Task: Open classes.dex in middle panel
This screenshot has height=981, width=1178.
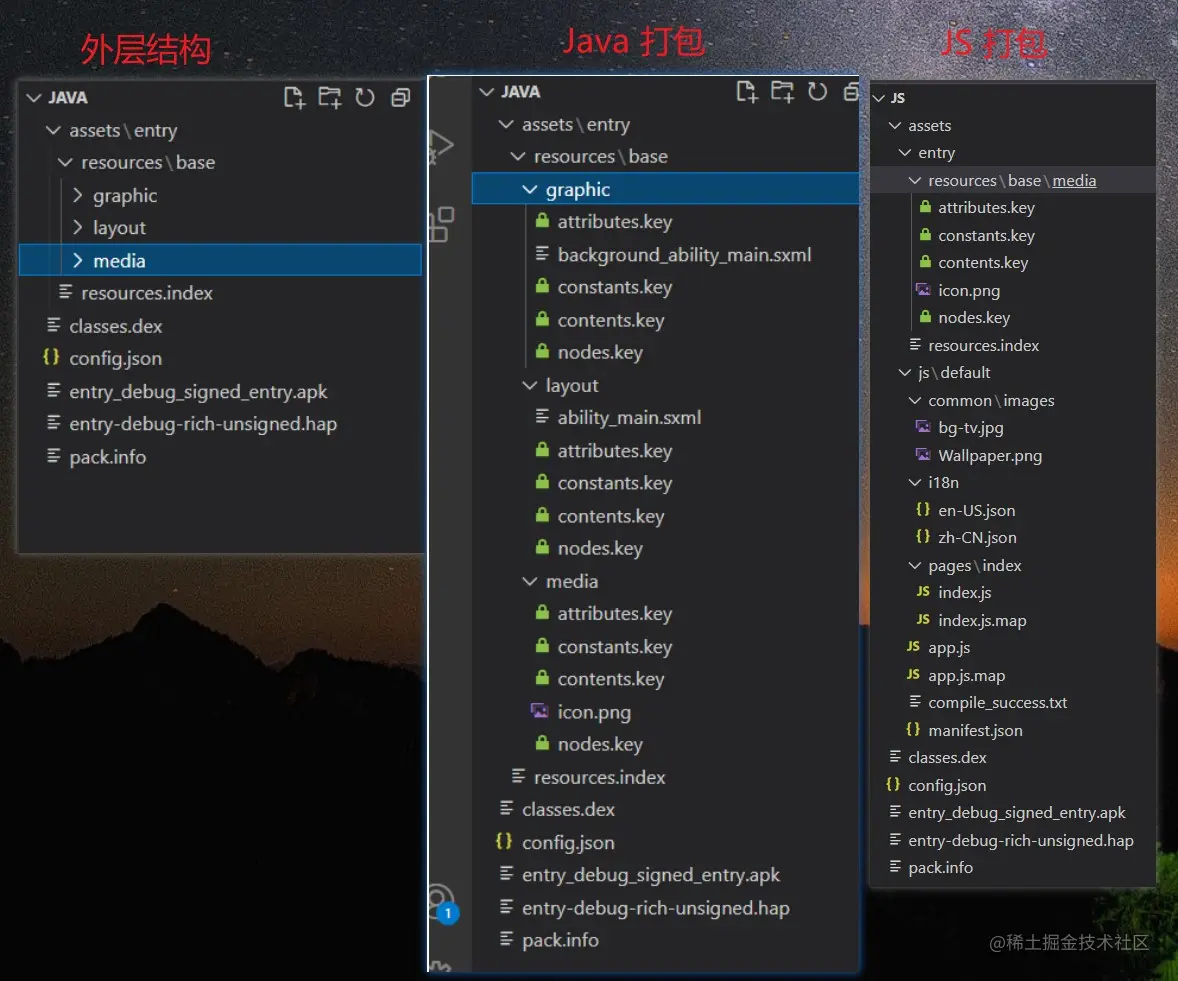Action: click(x=568, y=810)
